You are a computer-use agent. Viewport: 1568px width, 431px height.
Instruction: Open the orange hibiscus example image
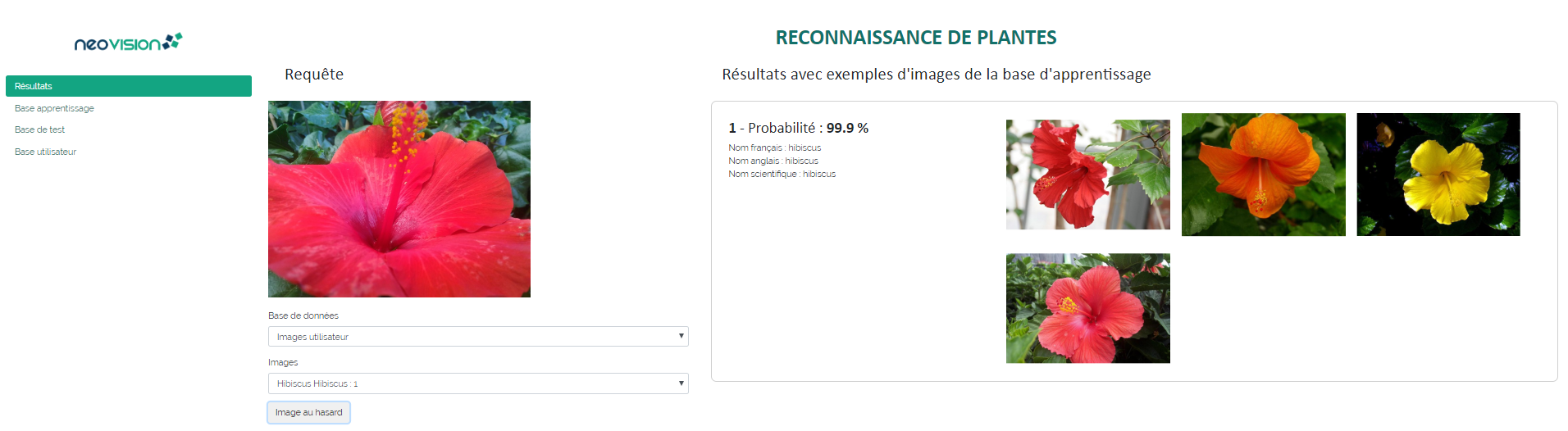click(x=1263, y=175)
